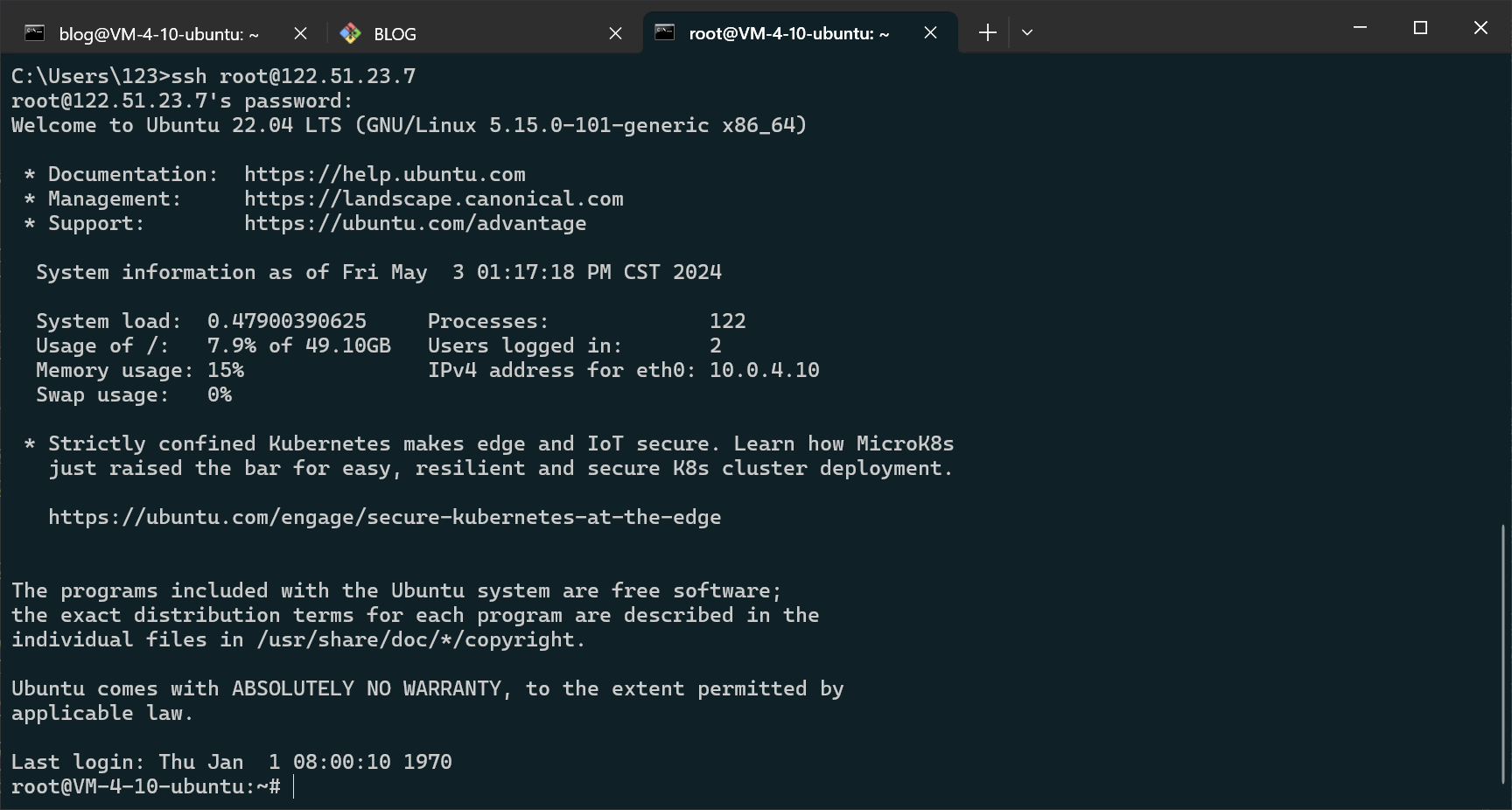
Task: Open a new tab with the plus button
Action: (x=987, y=32)
